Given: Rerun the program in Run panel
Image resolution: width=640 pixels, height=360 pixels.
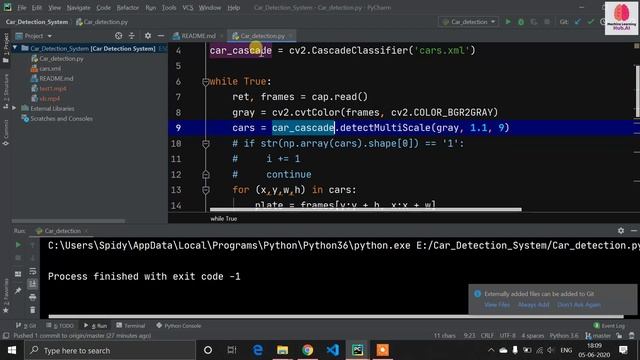Looking at the screenshot, I should pyautogui.click(x=18, y=244).
